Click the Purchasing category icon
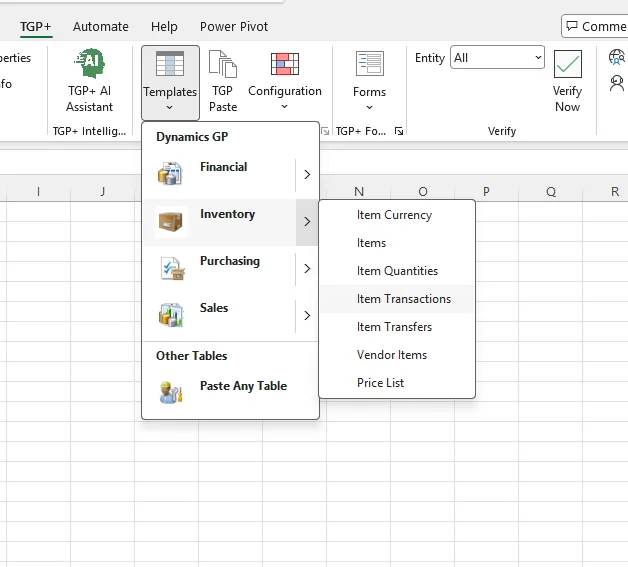The image size is (628, 567). tap(172, 268)
